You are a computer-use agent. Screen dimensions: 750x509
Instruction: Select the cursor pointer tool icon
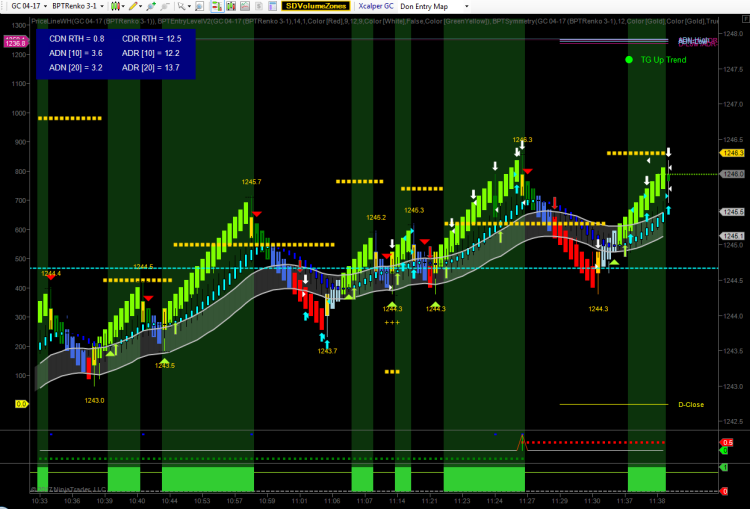[181, 6]
